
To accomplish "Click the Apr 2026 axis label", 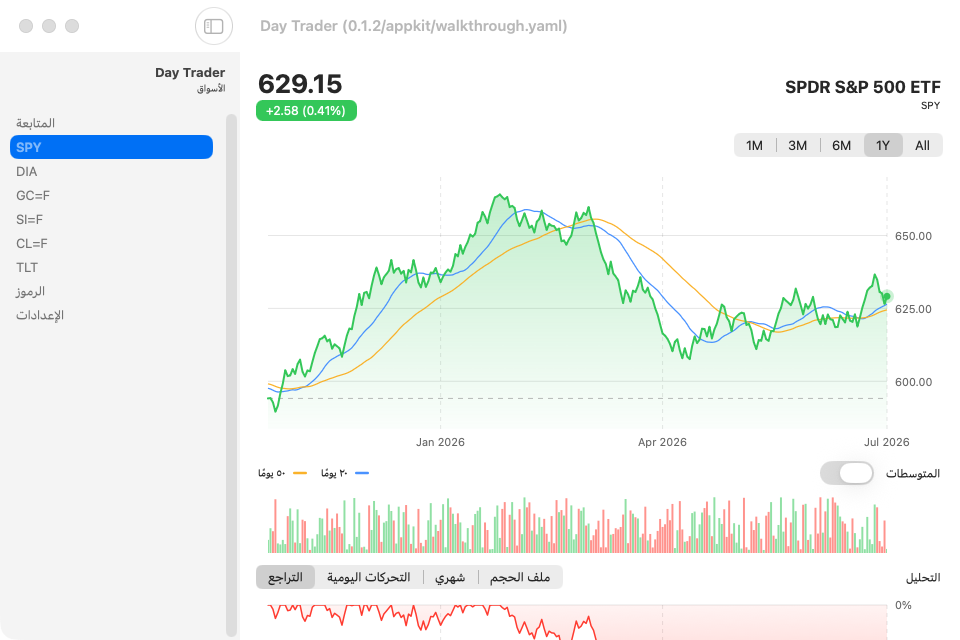I will [662, 442].
